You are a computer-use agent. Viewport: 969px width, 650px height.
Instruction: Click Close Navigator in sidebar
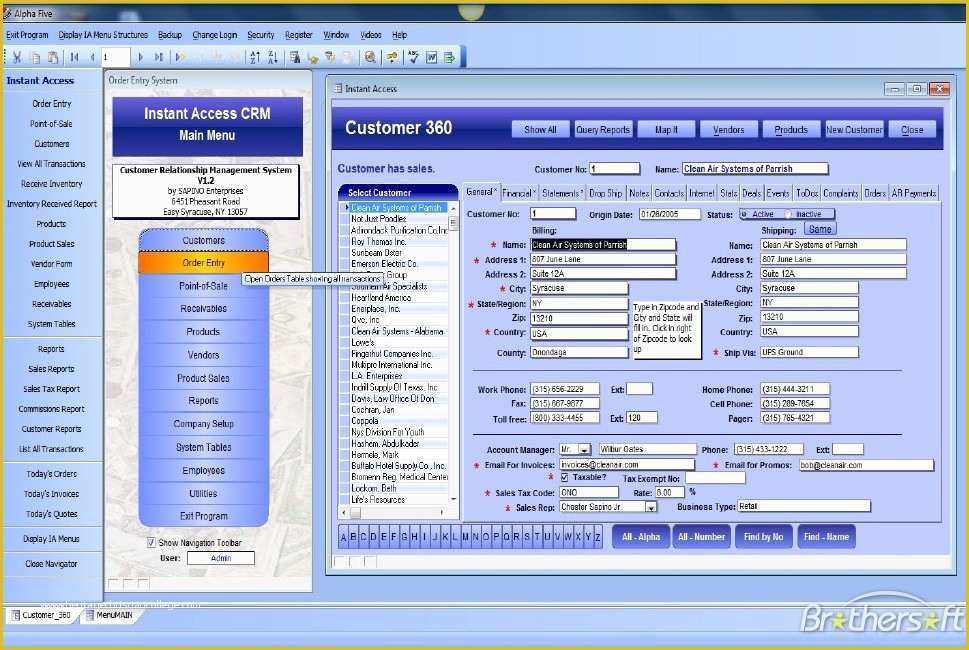click(x=51, y=563)
